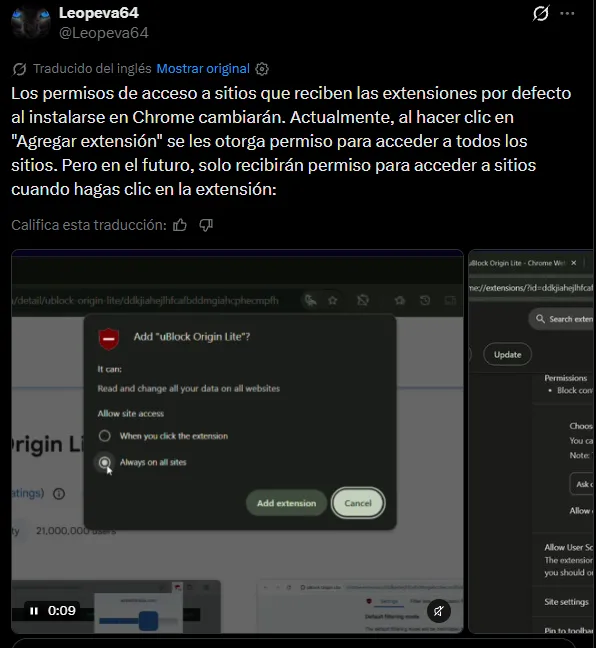Click the Search extensions field
The image size is (596, 648).
coord(561,319)
